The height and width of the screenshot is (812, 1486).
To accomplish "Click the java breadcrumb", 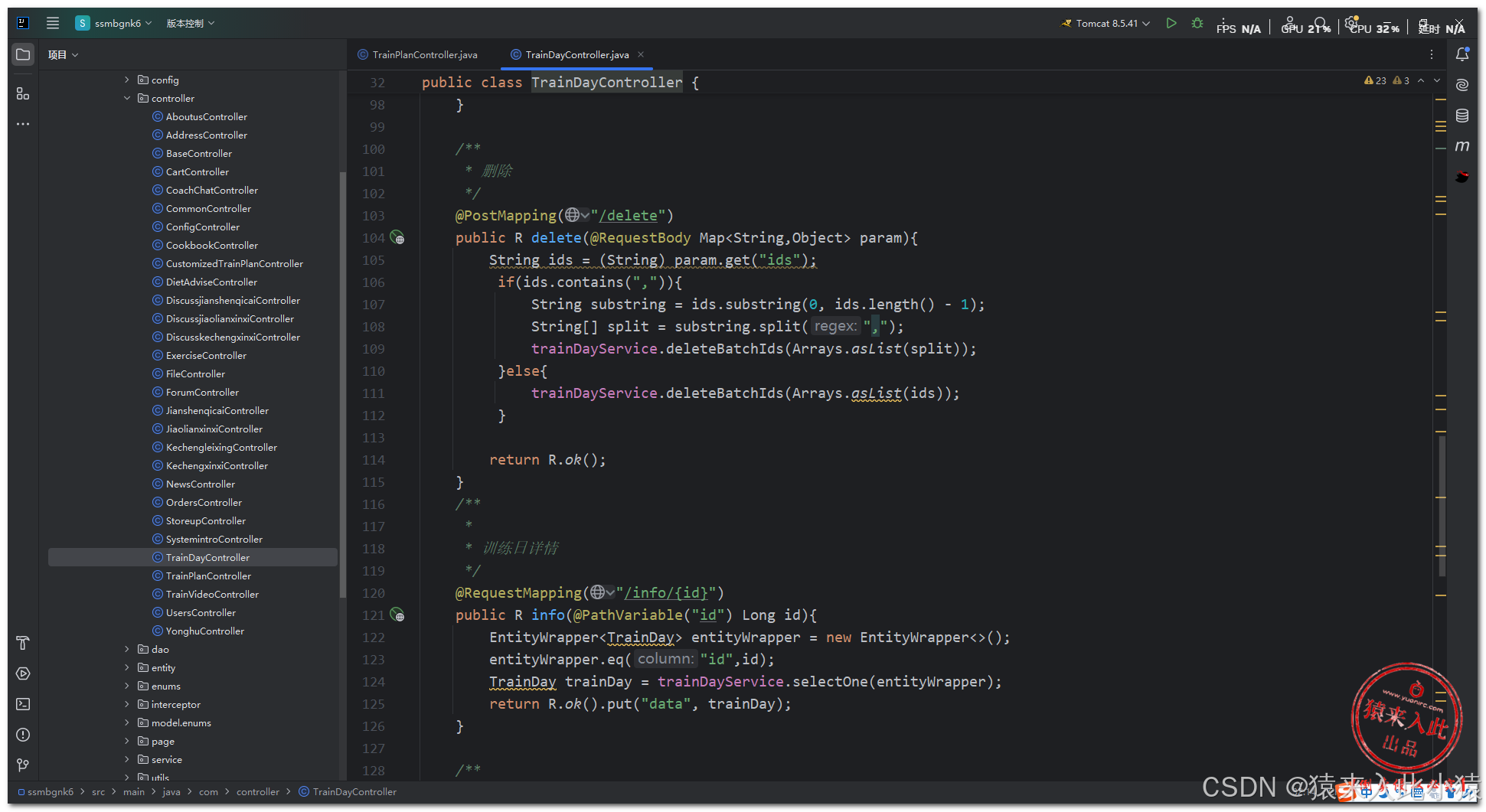I will pos(171,791).
